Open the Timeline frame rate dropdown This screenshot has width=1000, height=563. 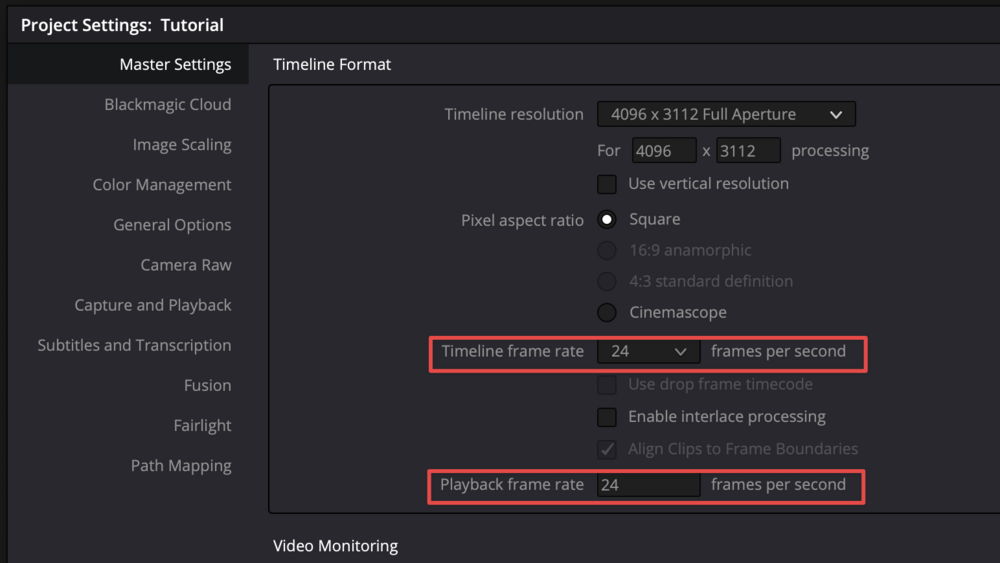(x=648, y=352)
